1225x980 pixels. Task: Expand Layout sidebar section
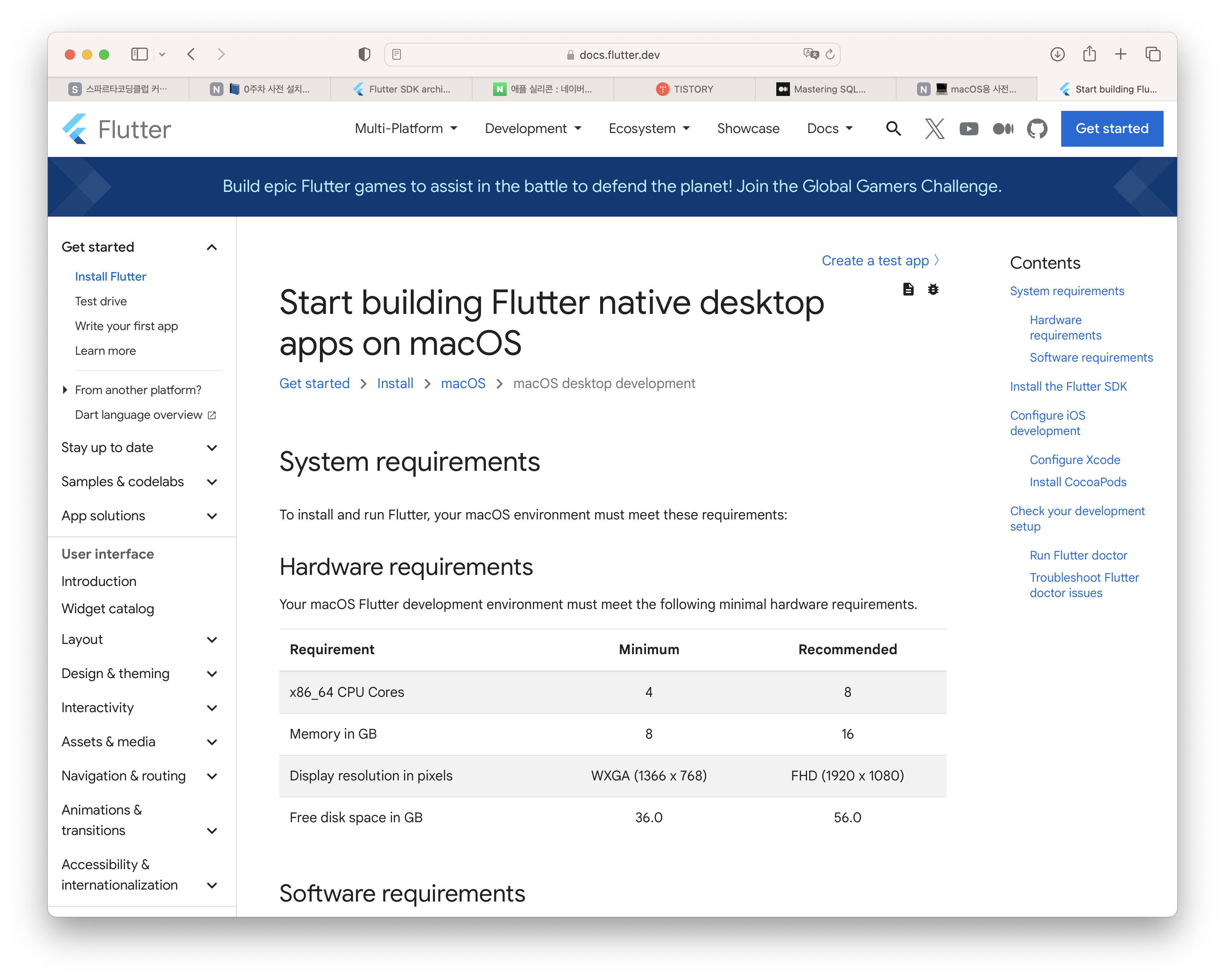coord(212,640)
